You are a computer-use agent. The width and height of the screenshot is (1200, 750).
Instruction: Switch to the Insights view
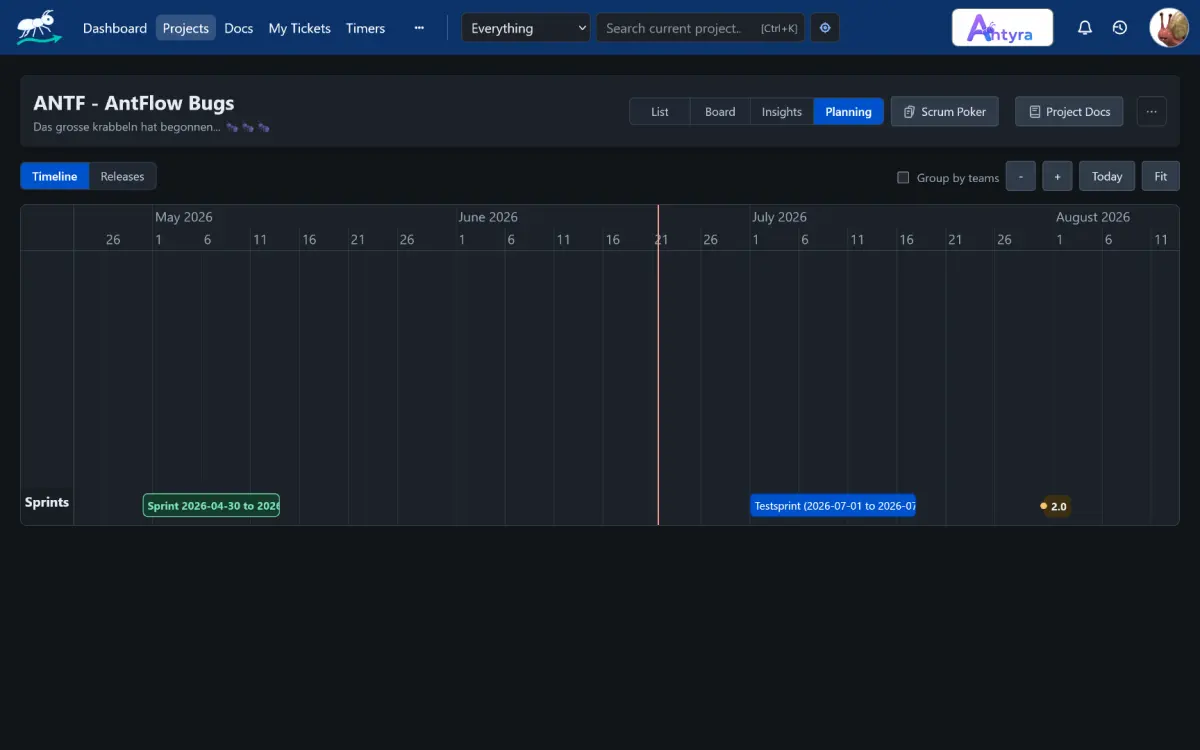(x=782, y=112)
